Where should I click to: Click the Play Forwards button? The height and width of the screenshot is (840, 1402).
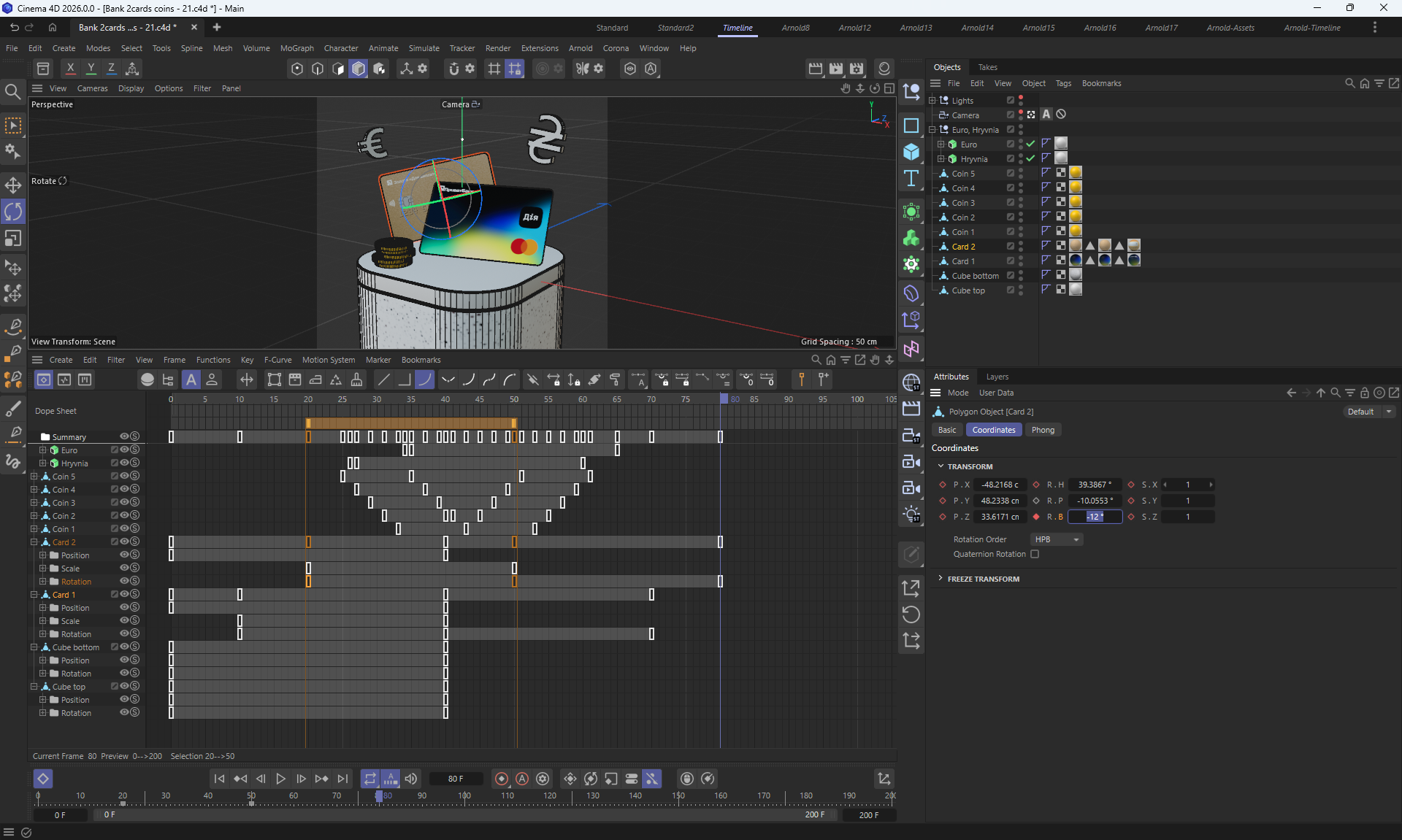[280, 779]
